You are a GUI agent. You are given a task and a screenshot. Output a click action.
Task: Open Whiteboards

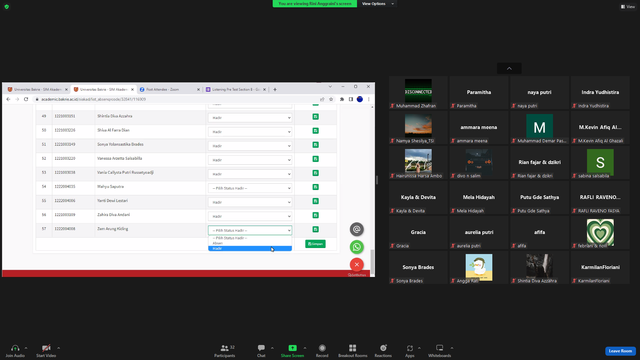(x=440, y=350)
